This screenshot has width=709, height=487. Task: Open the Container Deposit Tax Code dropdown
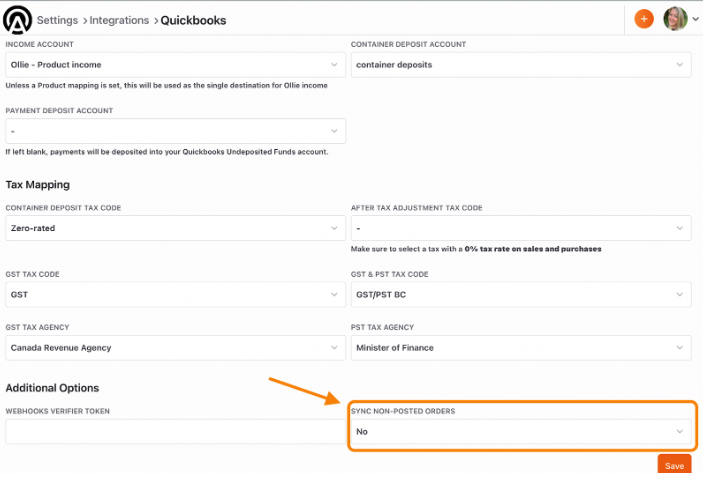pos(175,228)
